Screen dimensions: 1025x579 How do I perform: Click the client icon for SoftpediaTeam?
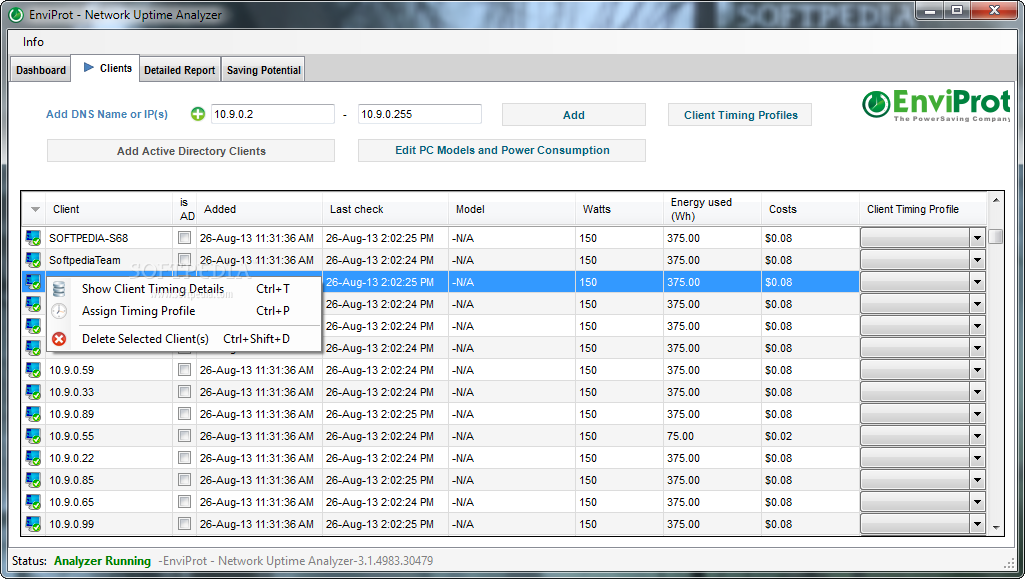(33, 260)
